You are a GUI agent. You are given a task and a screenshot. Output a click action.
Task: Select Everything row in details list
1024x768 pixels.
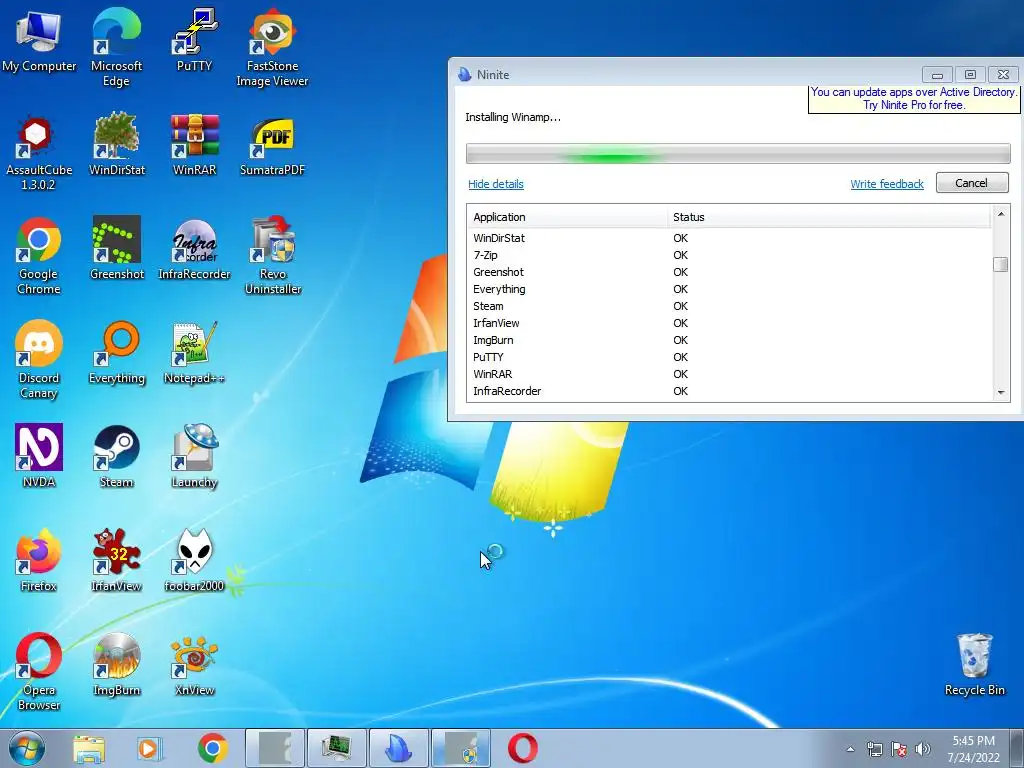tap(729, 289)
